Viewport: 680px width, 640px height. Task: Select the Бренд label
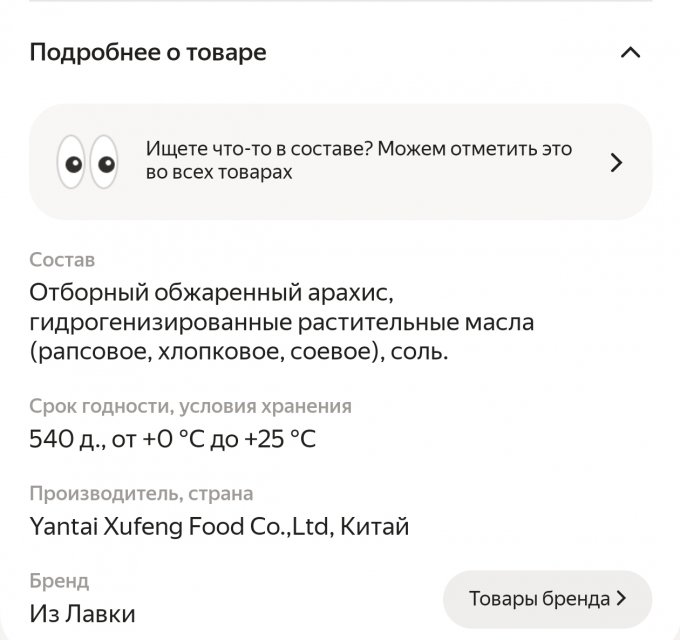(x=59, y=581)
